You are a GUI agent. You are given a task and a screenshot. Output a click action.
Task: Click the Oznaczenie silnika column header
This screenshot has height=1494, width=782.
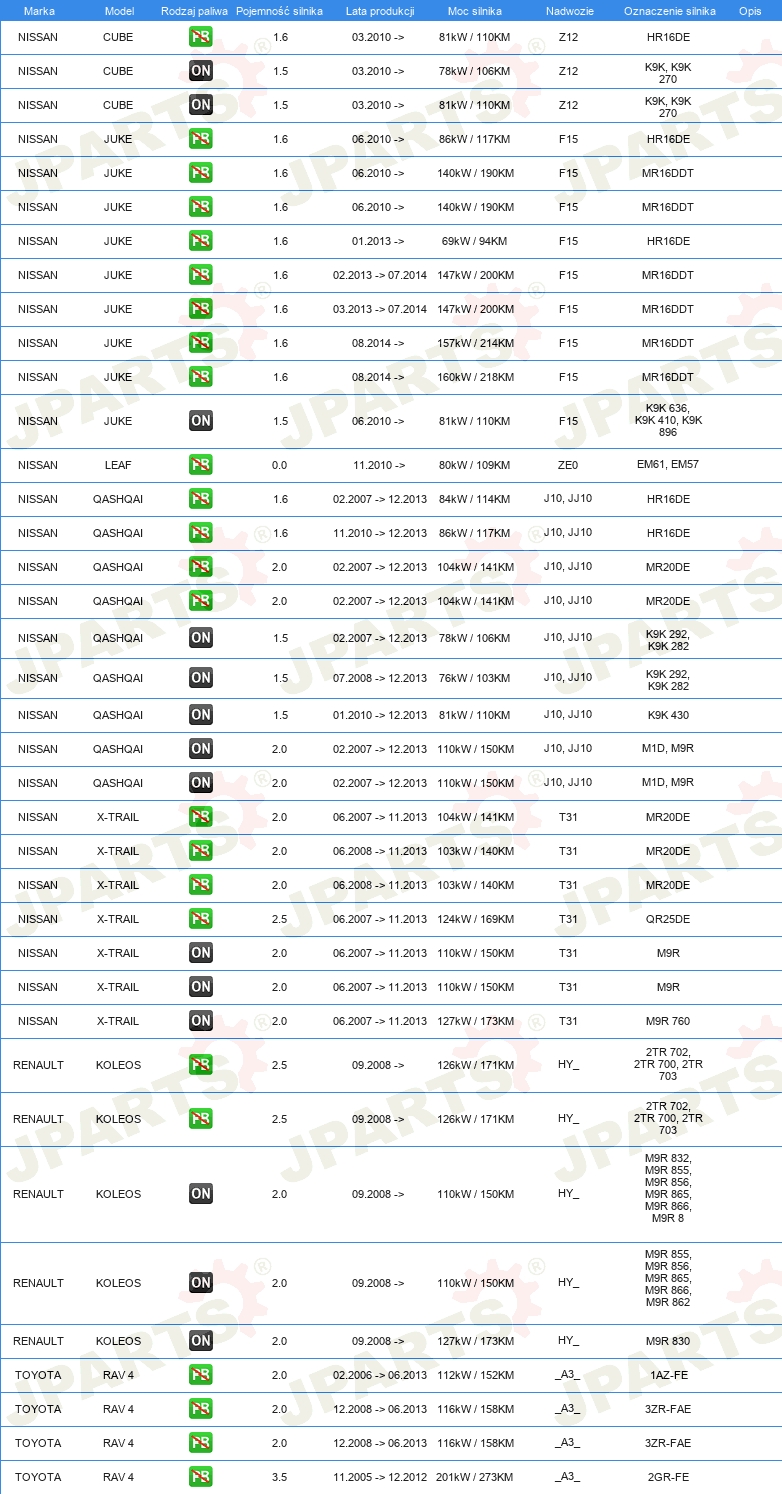[x=669, y=11]
